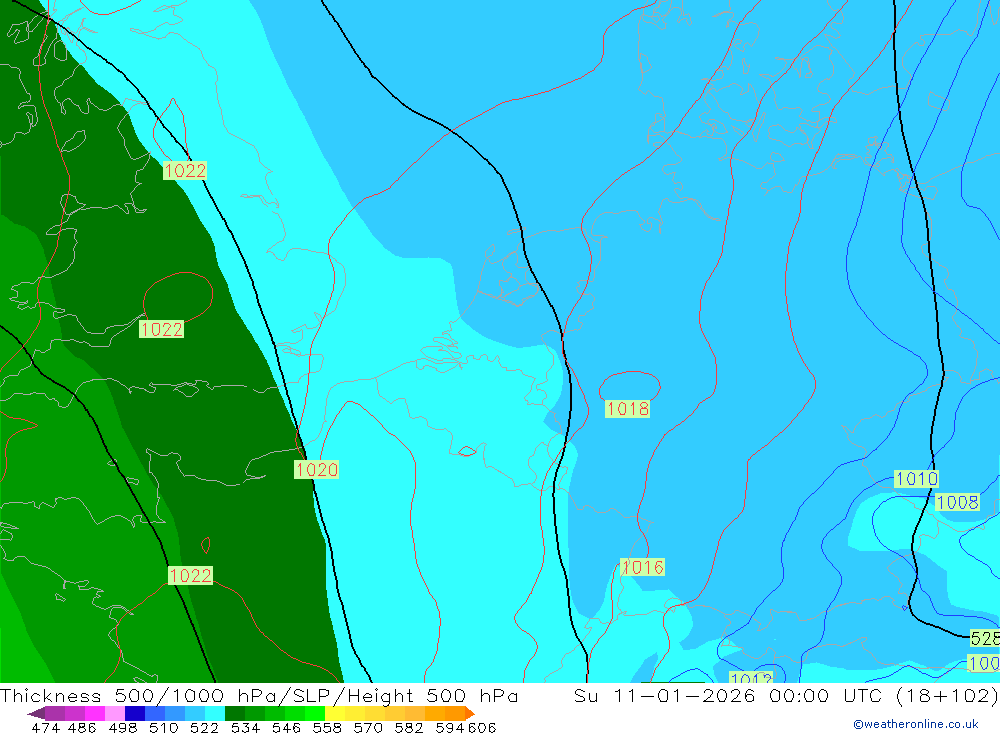Click the blue 1010 pressure label

(x=916, y=478)
